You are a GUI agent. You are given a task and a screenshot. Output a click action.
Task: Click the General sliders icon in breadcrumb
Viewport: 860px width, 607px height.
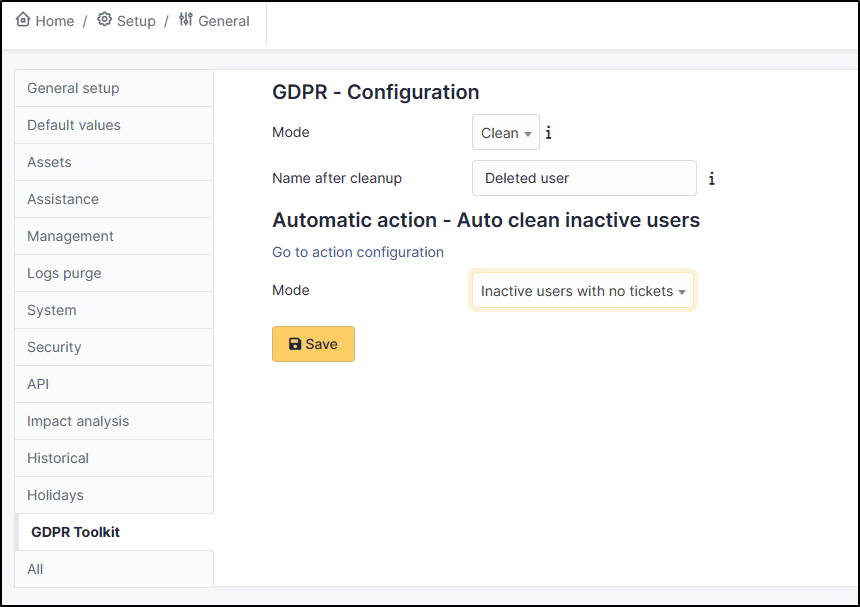[186, 20]
